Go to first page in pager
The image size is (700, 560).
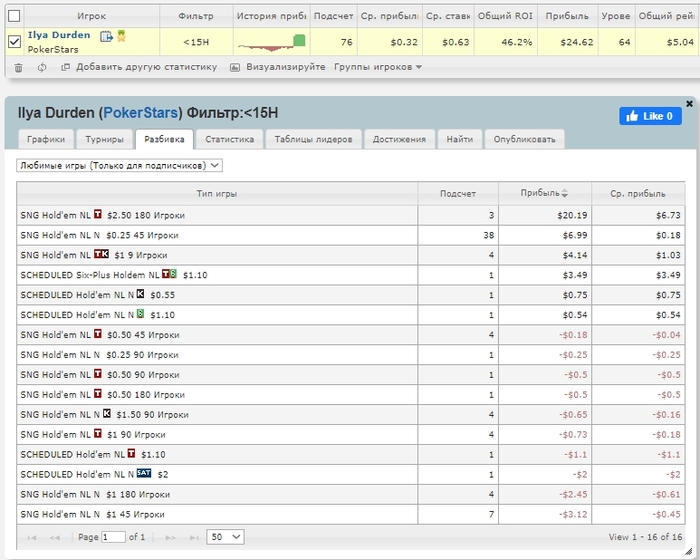coord(32,537)
